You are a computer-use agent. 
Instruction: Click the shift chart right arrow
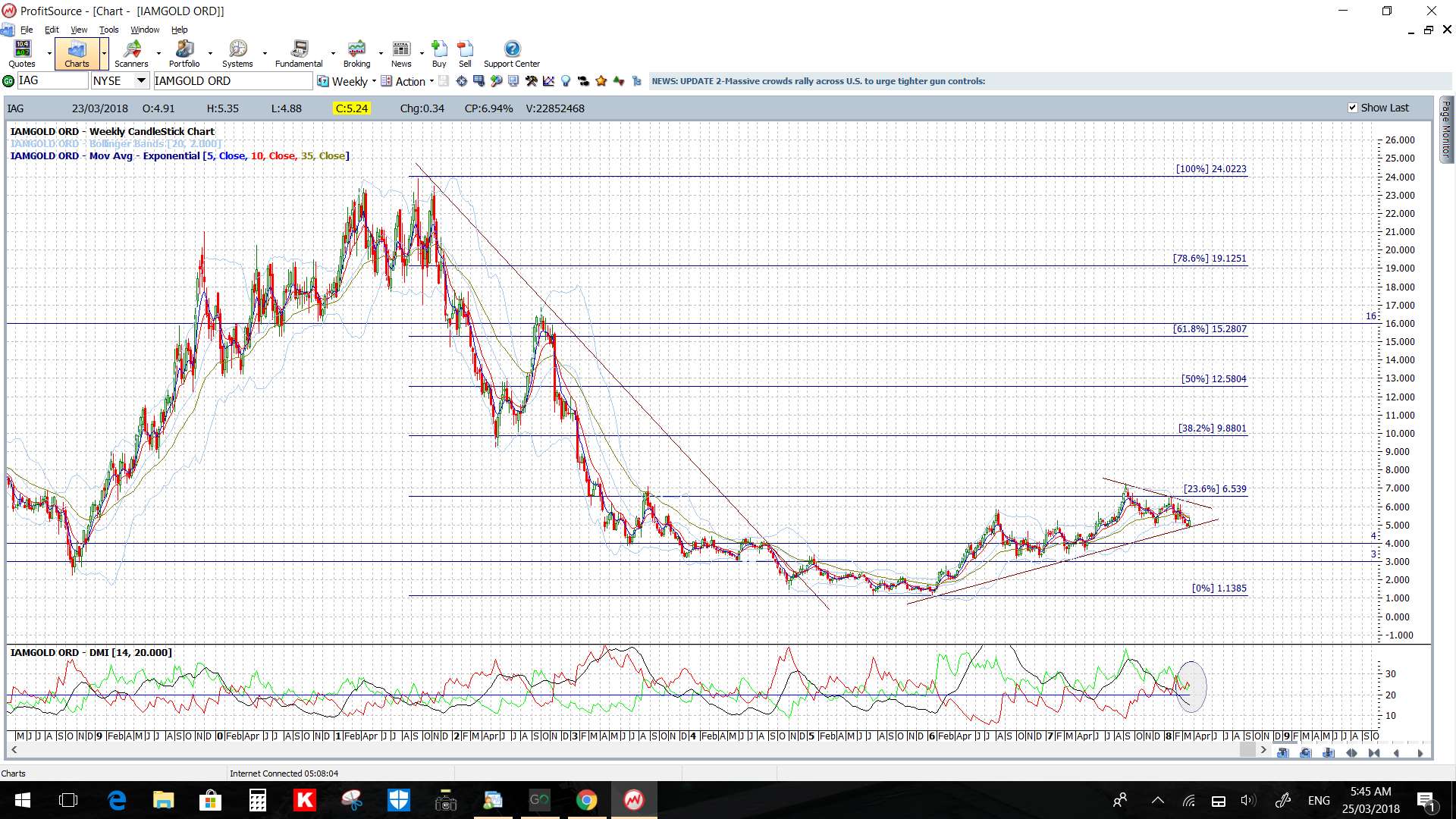(x=1420, y=753)
